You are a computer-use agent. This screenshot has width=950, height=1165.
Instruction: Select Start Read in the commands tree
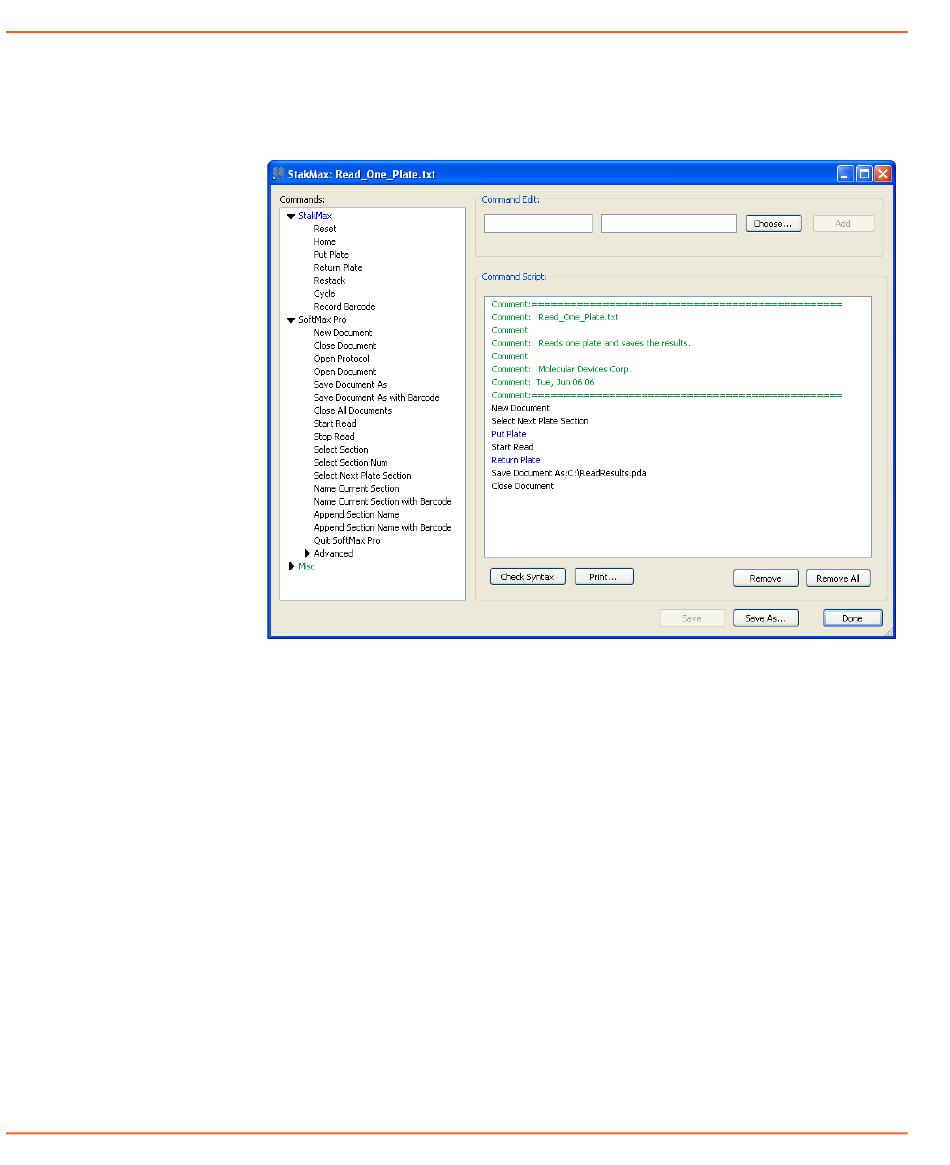335,424
